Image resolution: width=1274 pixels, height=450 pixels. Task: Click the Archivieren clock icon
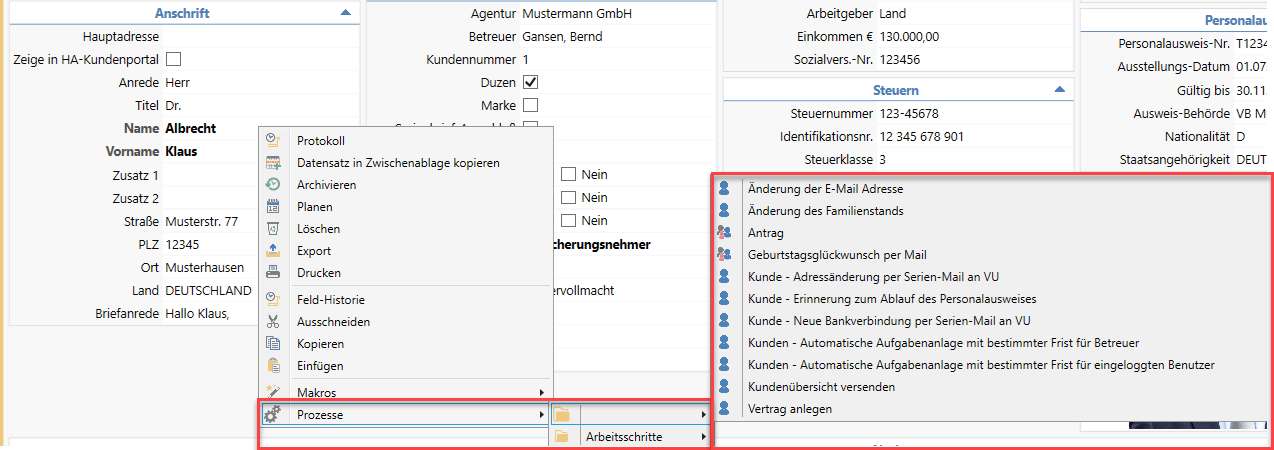click(273, 185)
